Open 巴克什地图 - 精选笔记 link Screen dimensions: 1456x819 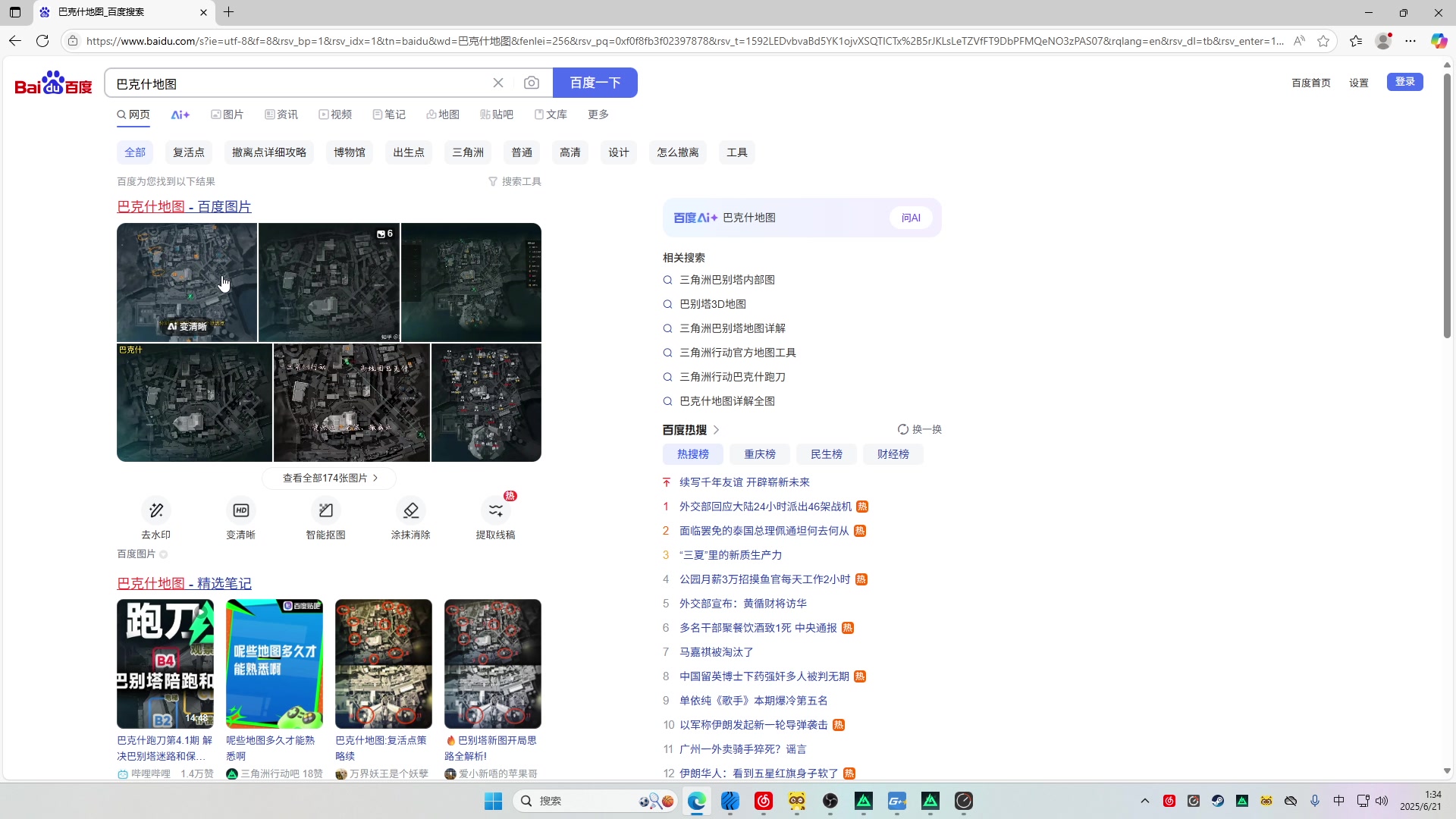point(184,583)
